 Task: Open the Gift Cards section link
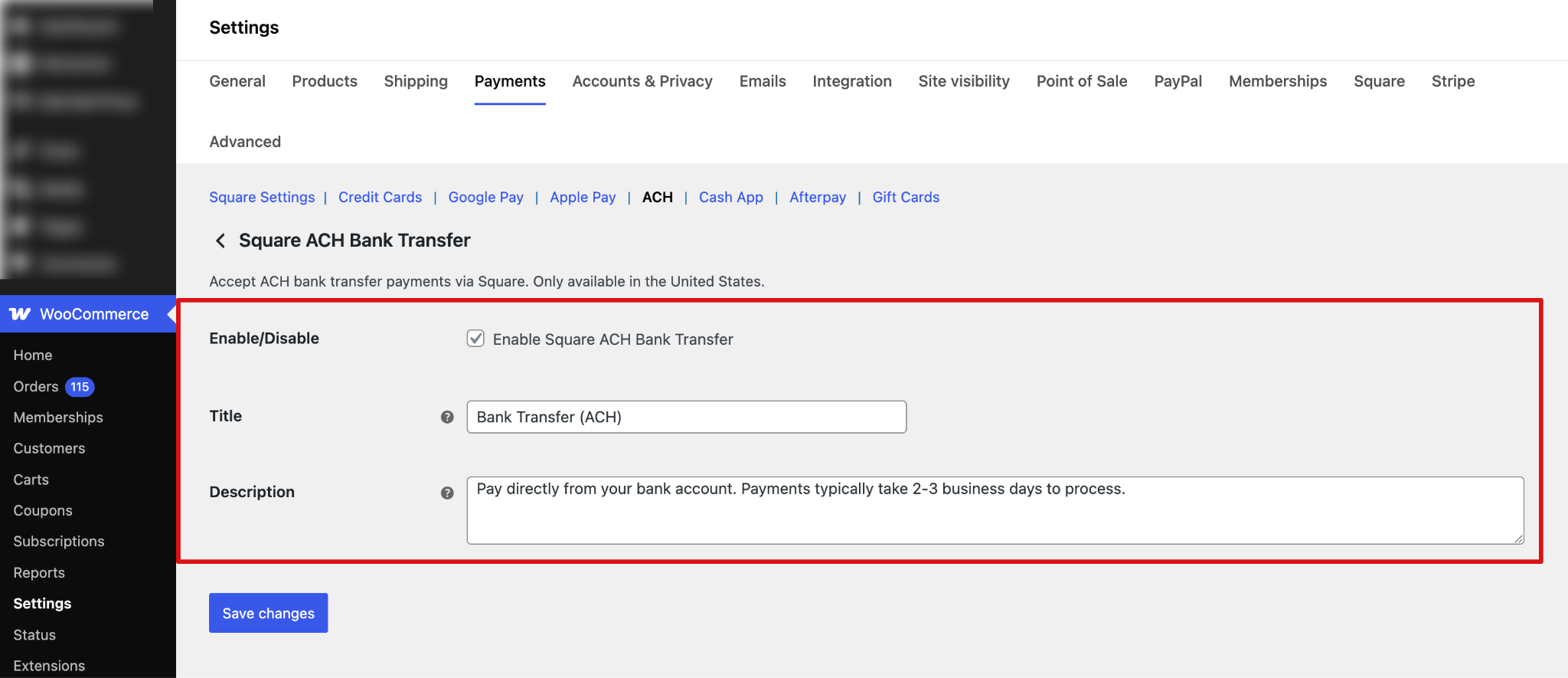coord(906,197)
